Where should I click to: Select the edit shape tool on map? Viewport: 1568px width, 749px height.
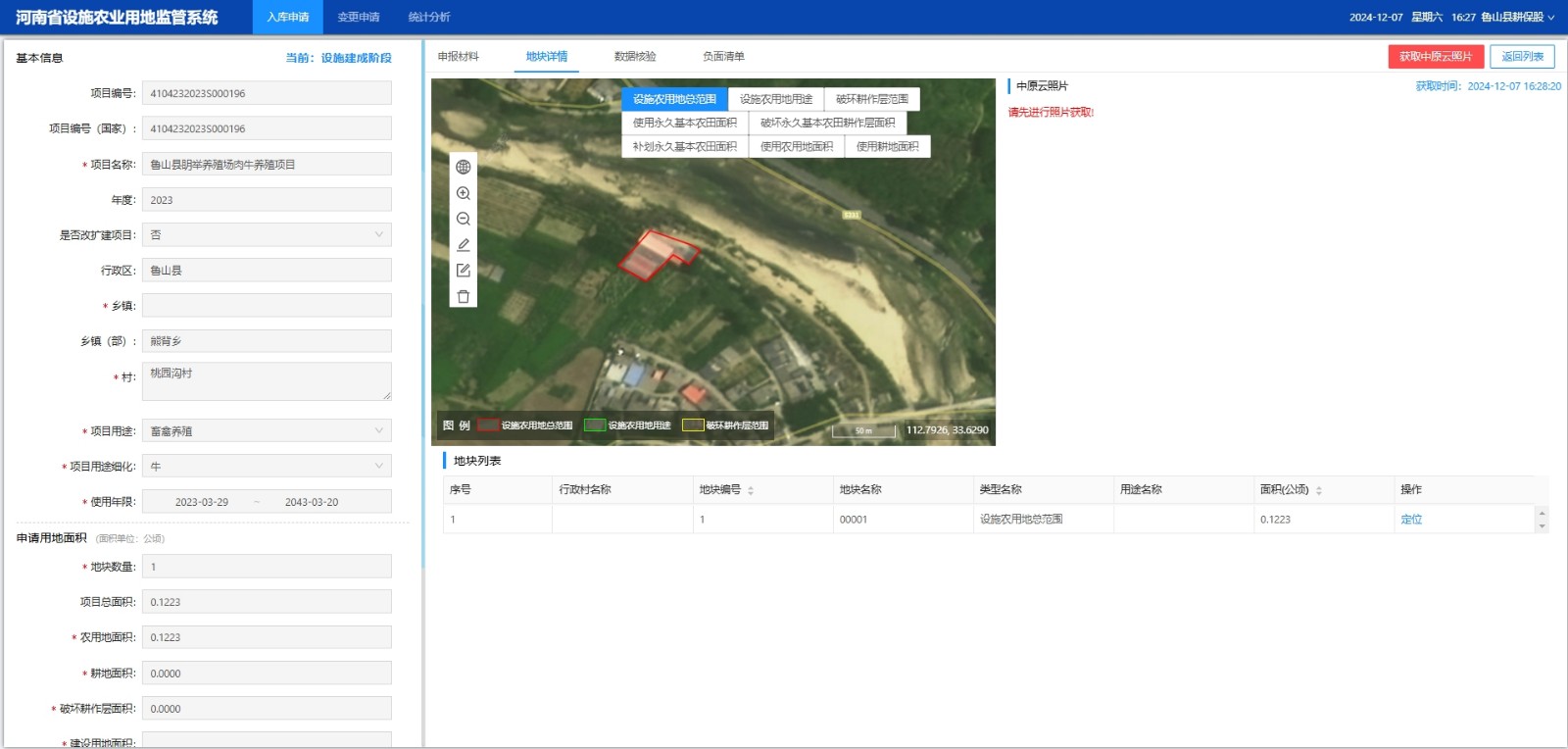tap(464, 271)
